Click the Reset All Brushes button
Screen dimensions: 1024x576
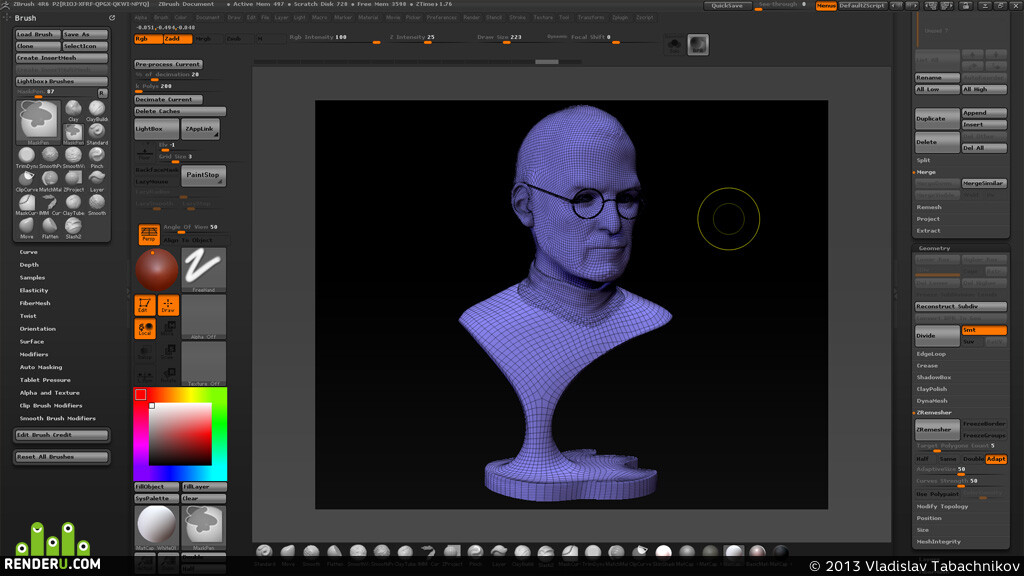[61, 456]
